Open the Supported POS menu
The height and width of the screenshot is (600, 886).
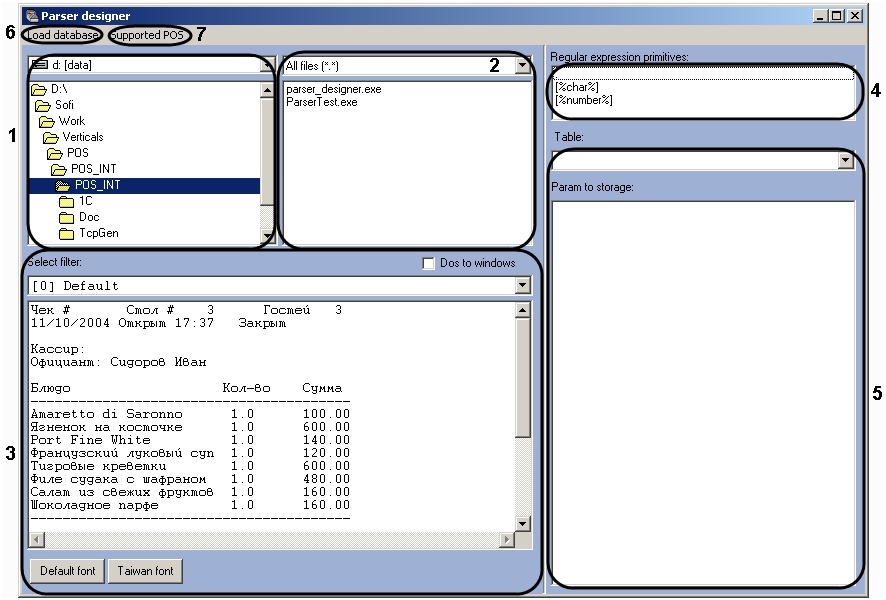point(148,35)
